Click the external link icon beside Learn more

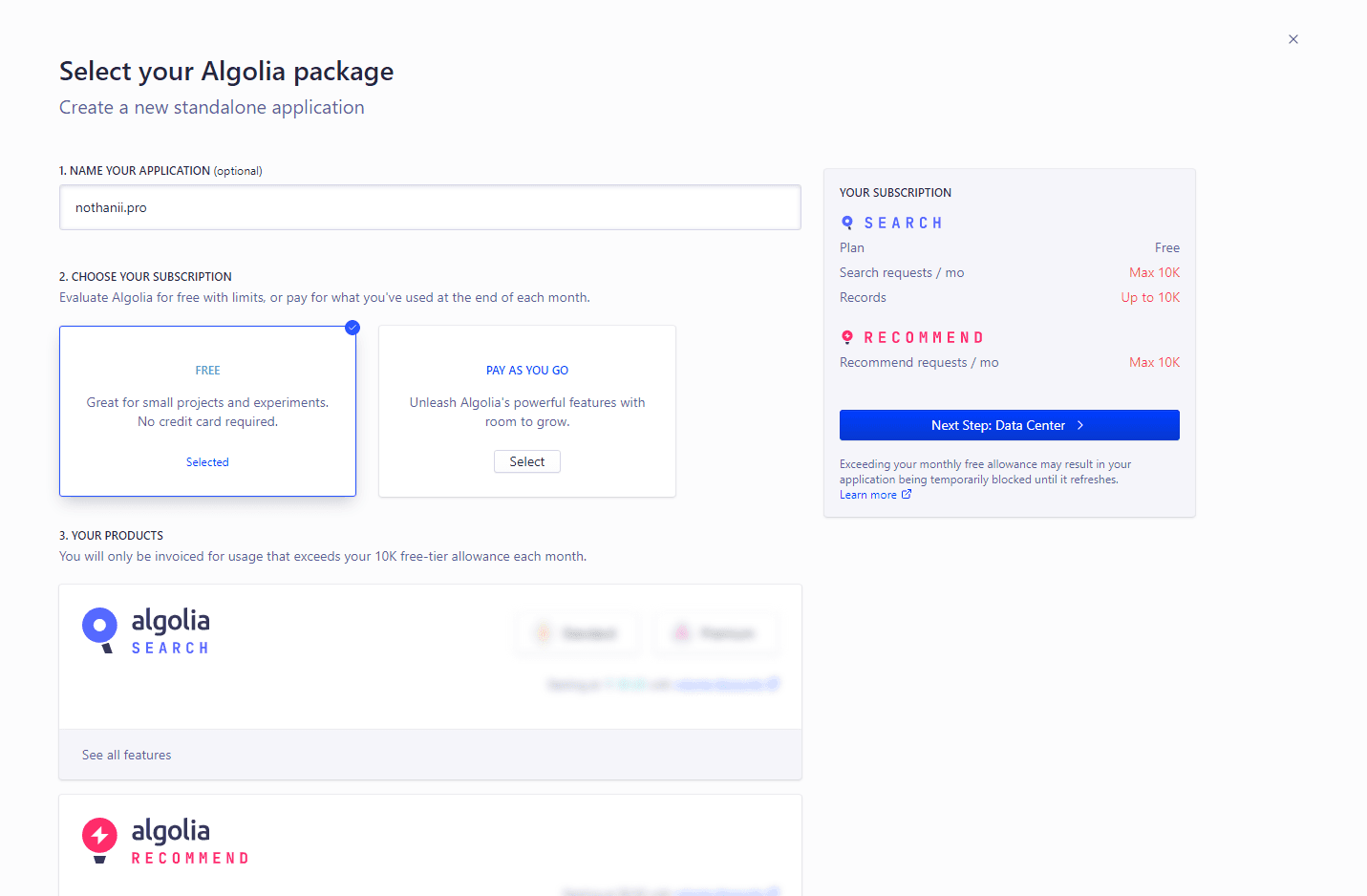click(x=907, y=495)
